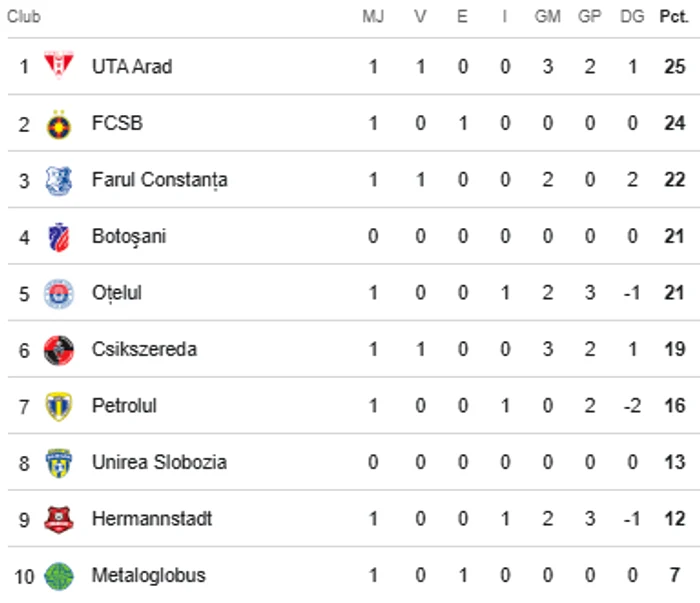
Task: Click the Petrolul club badge icon
Action: coord(58,407)
